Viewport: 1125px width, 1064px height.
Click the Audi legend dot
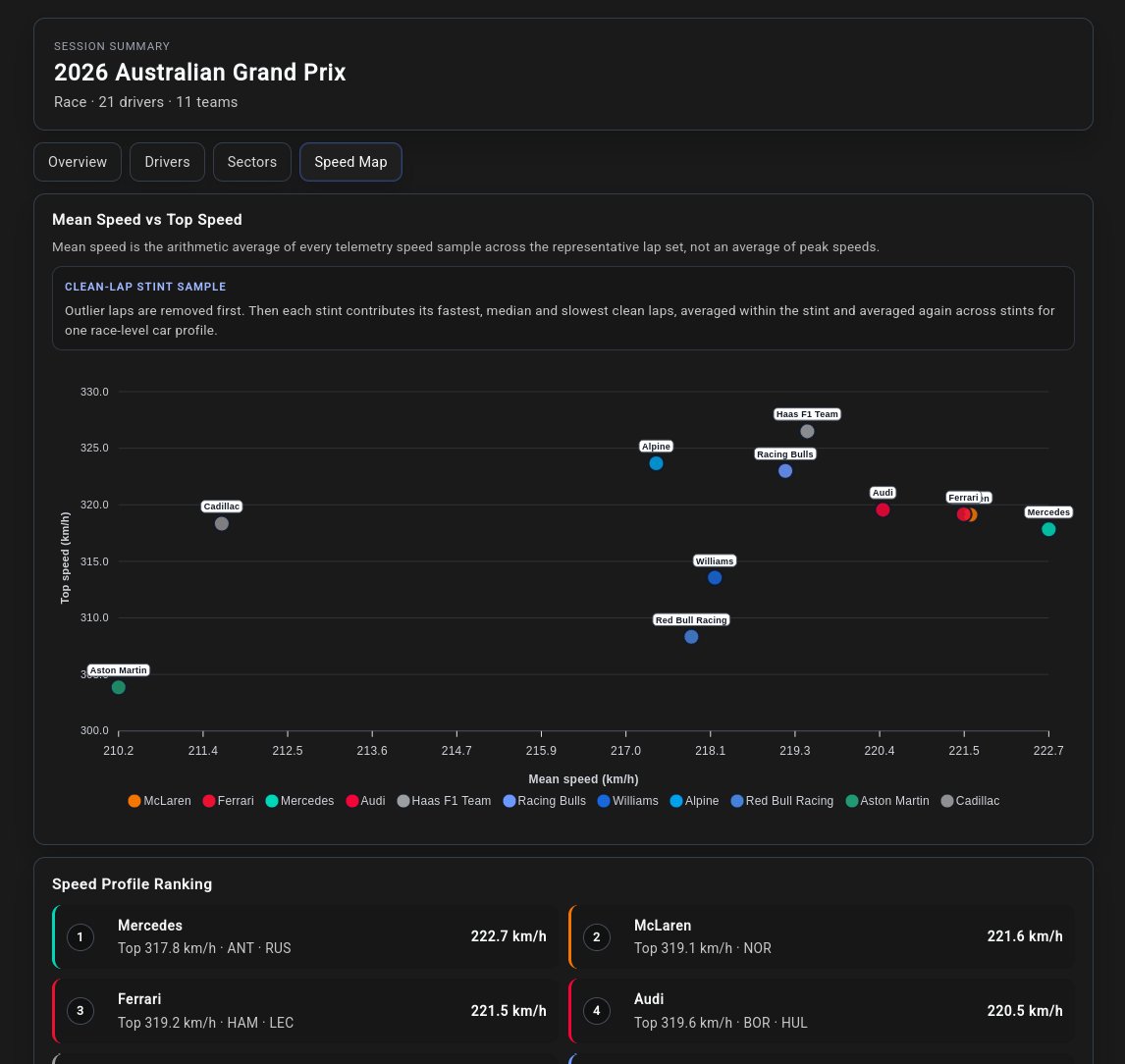coord(351,801)
